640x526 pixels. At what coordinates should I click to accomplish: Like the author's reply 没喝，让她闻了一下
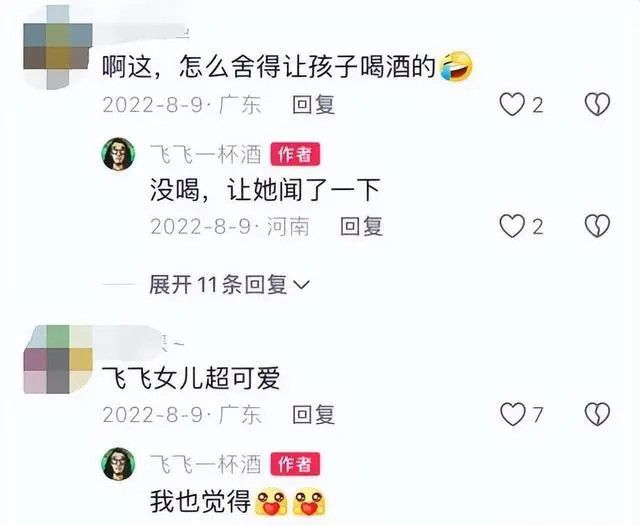[513, 226]
